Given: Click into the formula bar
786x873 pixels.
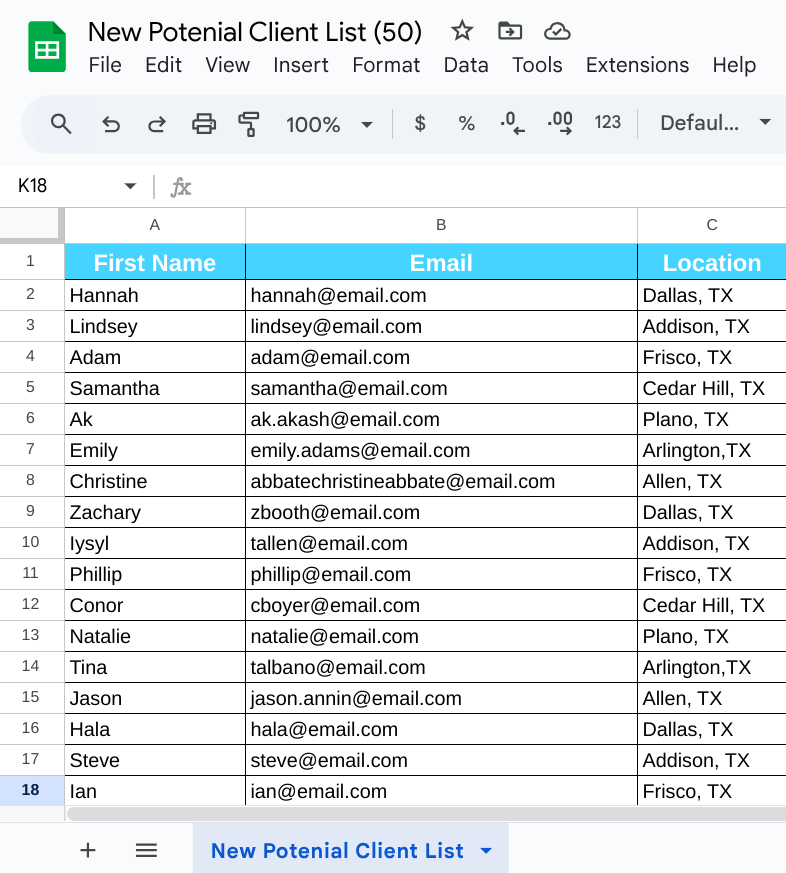Looking at the screenshot, I should (x=490, y=187).
